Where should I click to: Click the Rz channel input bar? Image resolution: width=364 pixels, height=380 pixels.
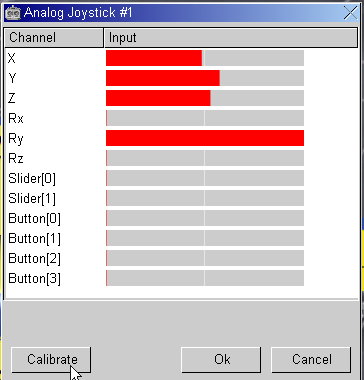click(x=205, y=158)
